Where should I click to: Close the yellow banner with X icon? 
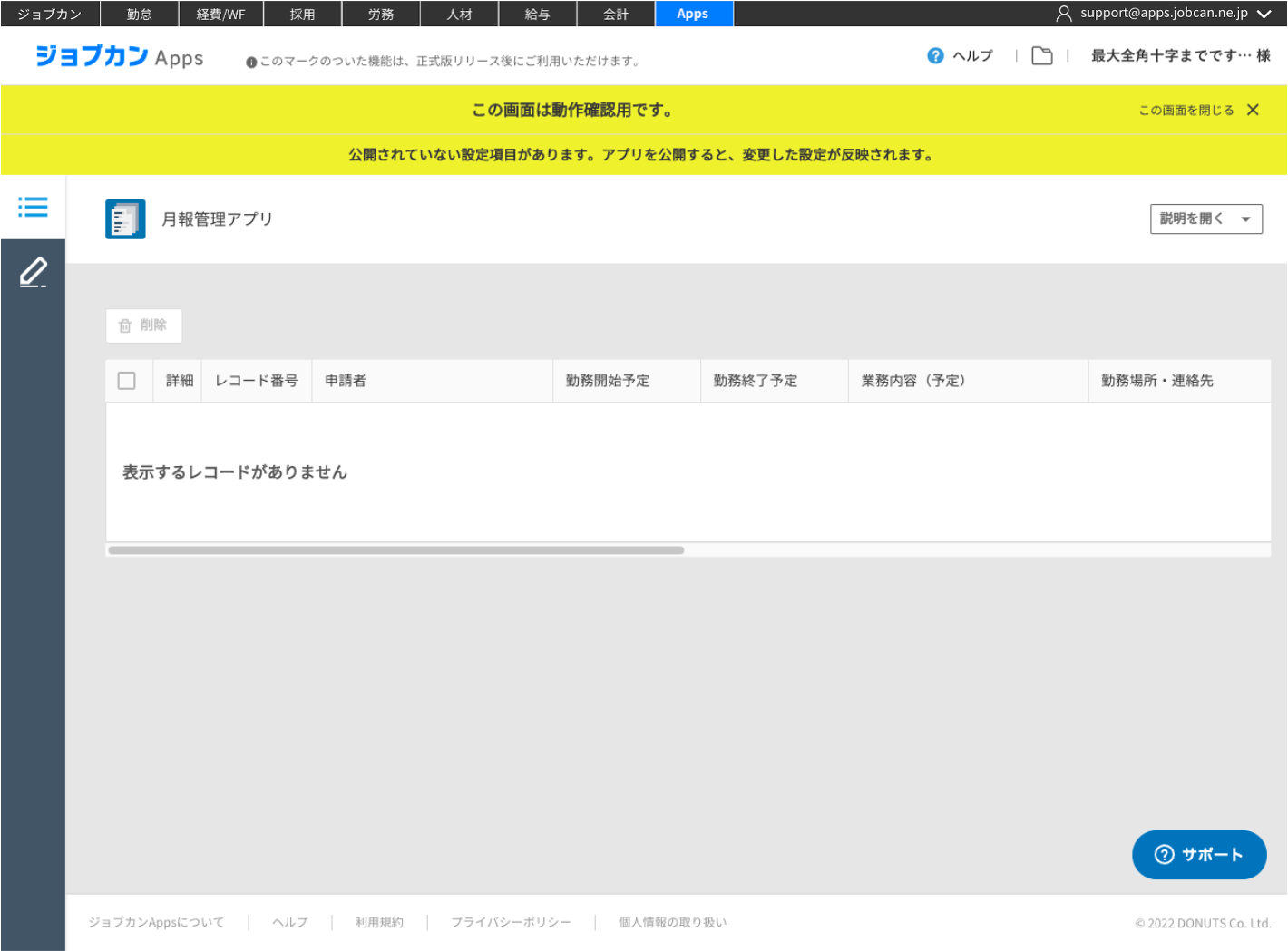click(x=1253, y=110)
